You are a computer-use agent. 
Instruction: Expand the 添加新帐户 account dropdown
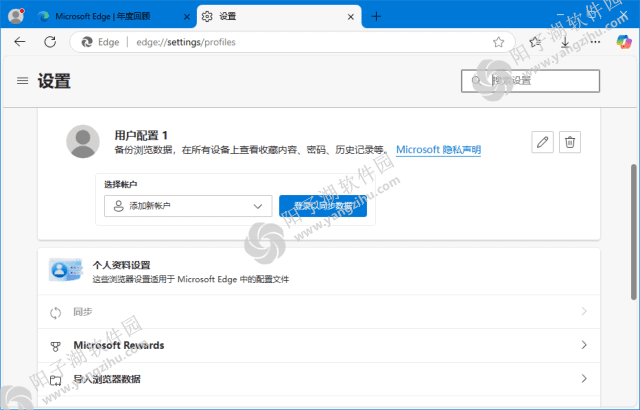coord(188,206)
